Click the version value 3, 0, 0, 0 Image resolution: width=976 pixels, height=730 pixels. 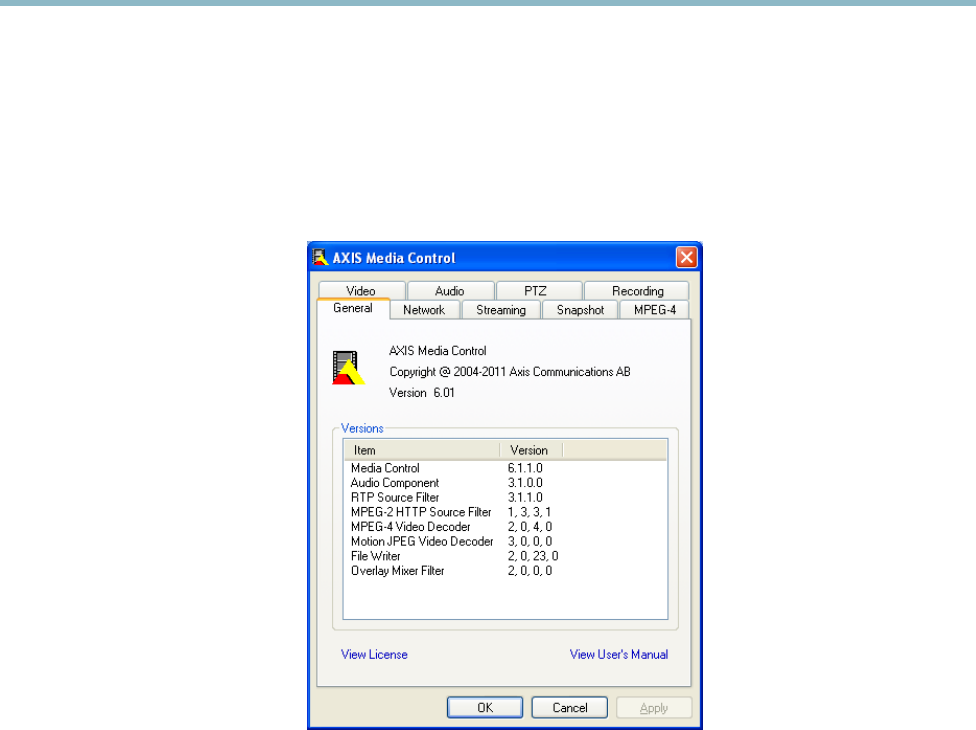point(530,541)
